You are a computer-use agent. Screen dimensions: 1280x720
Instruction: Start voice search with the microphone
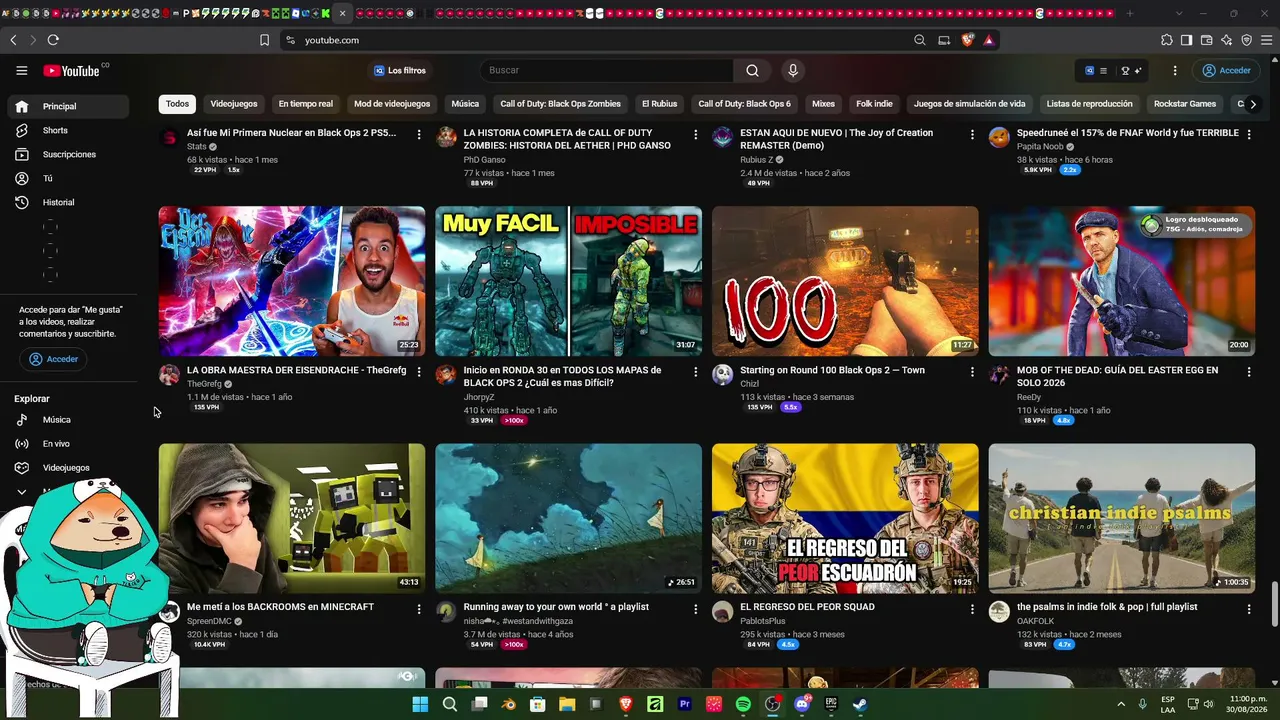(x=793, y=70)
